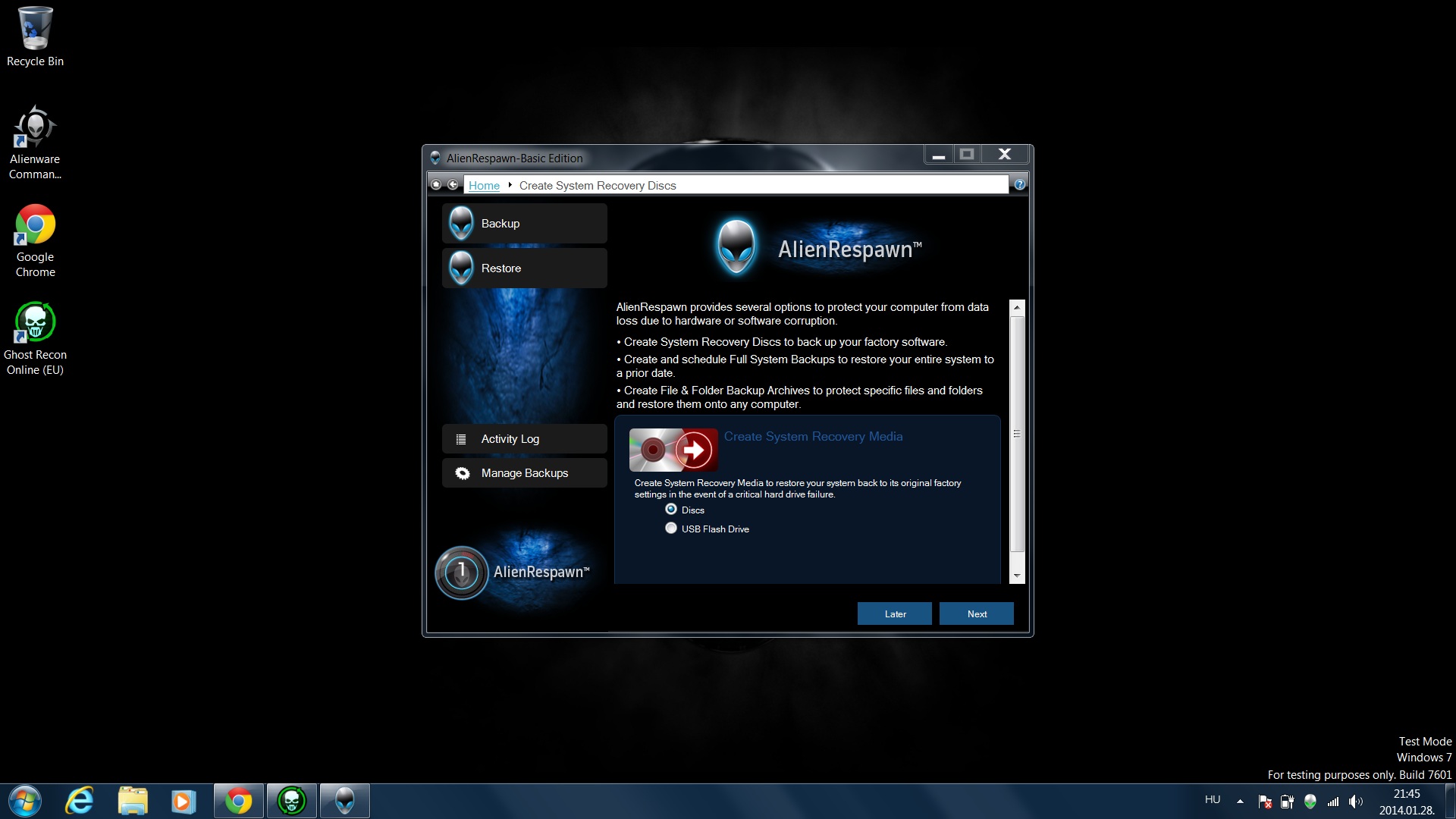Click the power battery tray icon

(x=1288, y=802)
